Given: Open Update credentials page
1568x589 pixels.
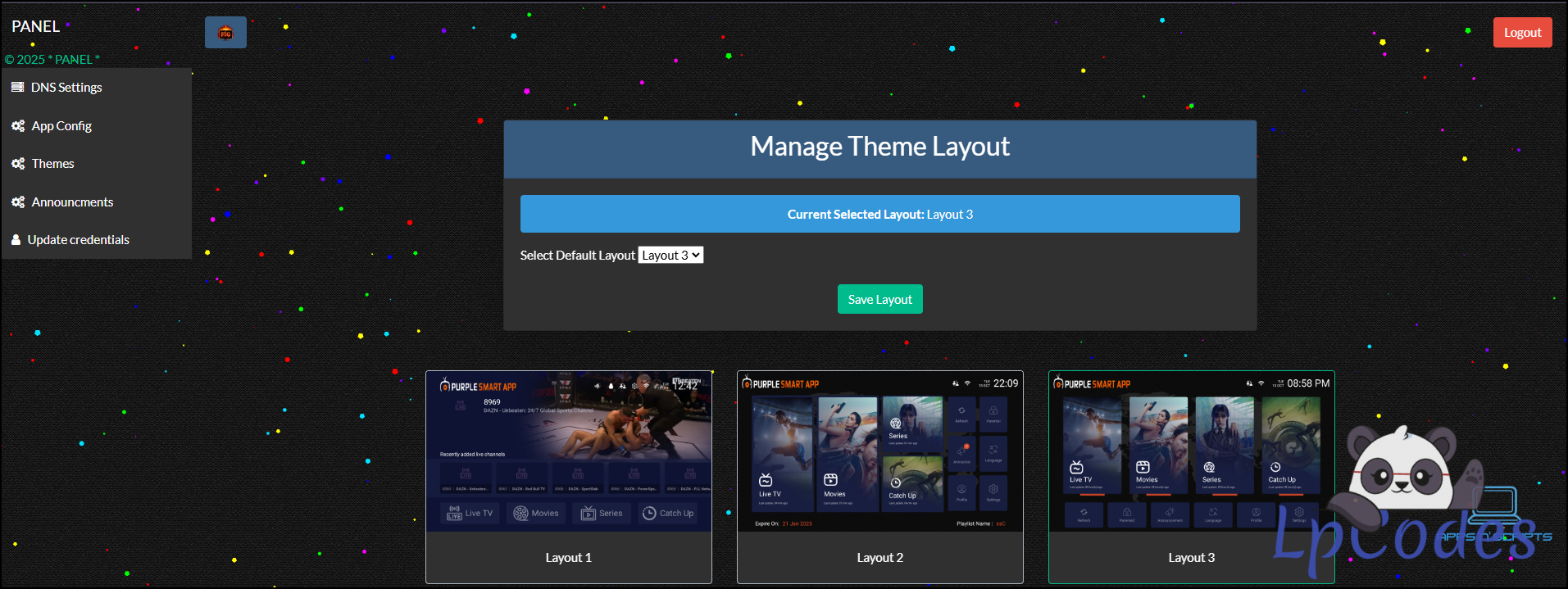Looking at the screenshot, I should coord(78,240).
